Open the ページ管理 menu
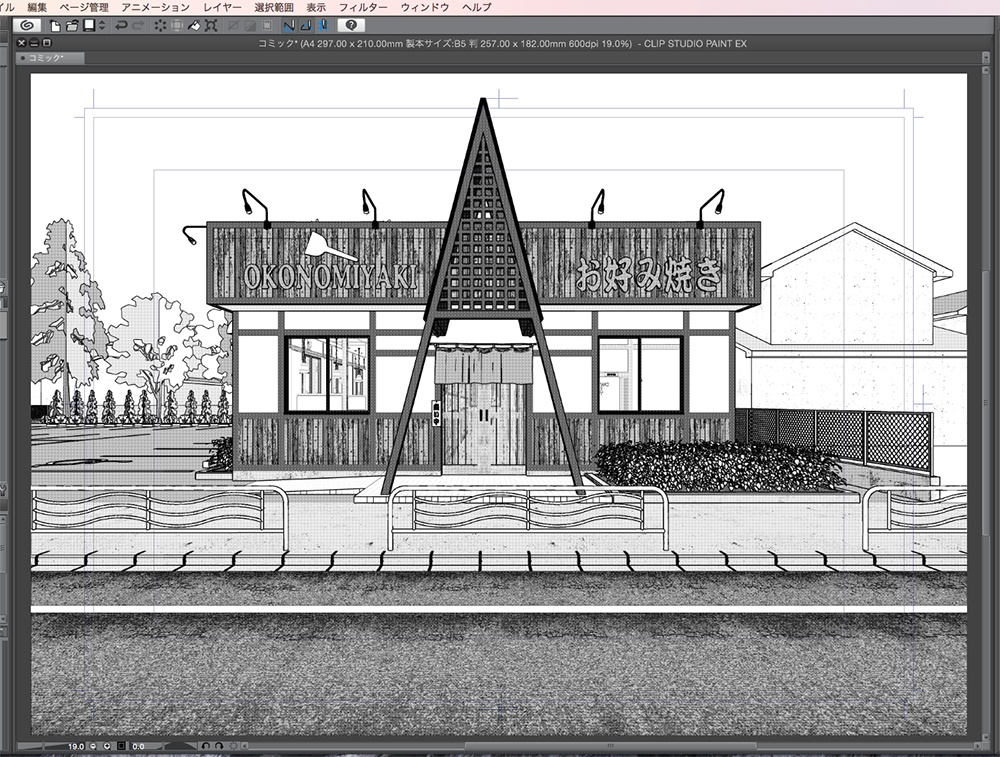 point(84,7)
